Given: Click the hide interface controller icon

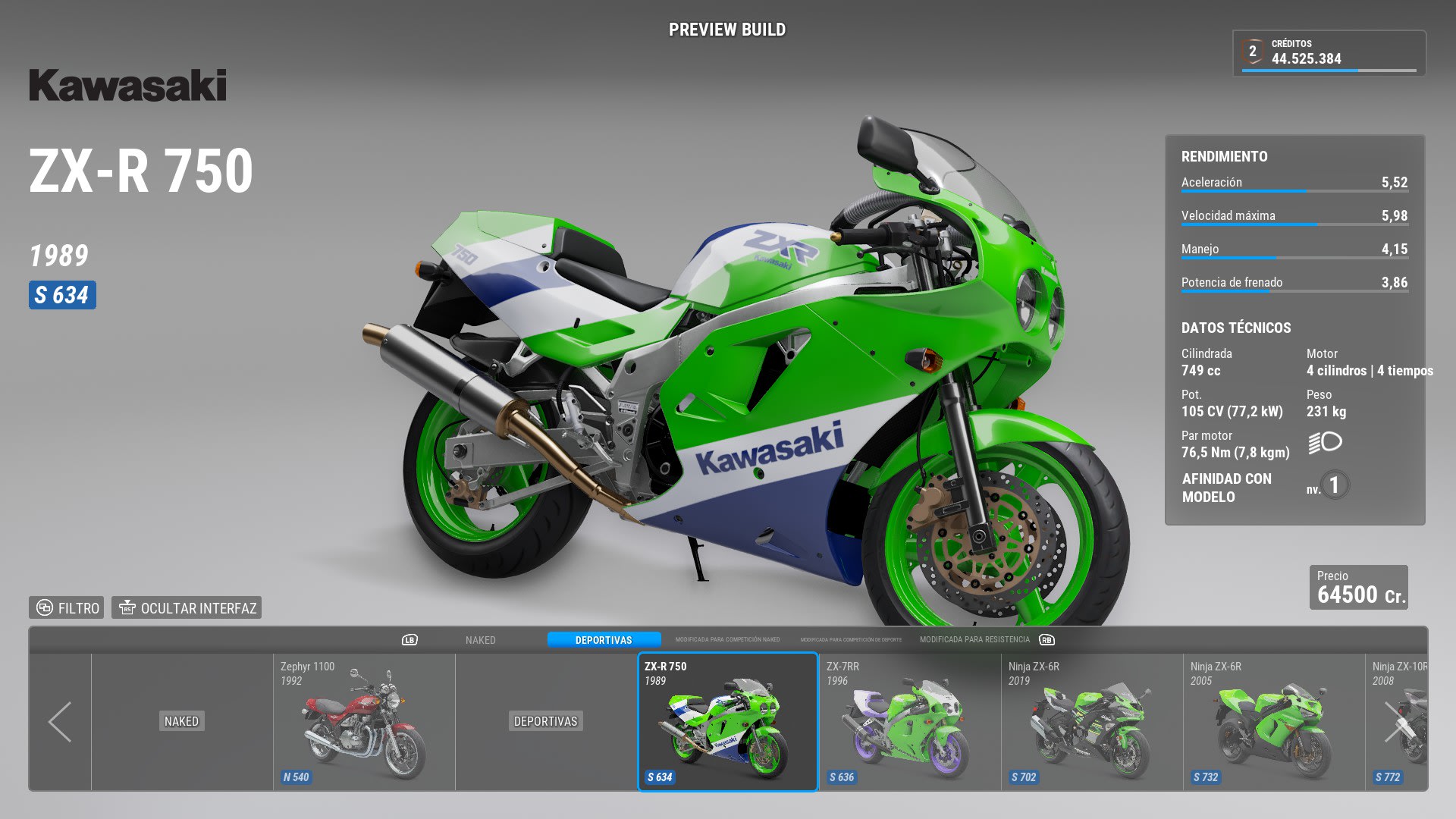Looking at the screenshot, I should (x=127, y=608).
